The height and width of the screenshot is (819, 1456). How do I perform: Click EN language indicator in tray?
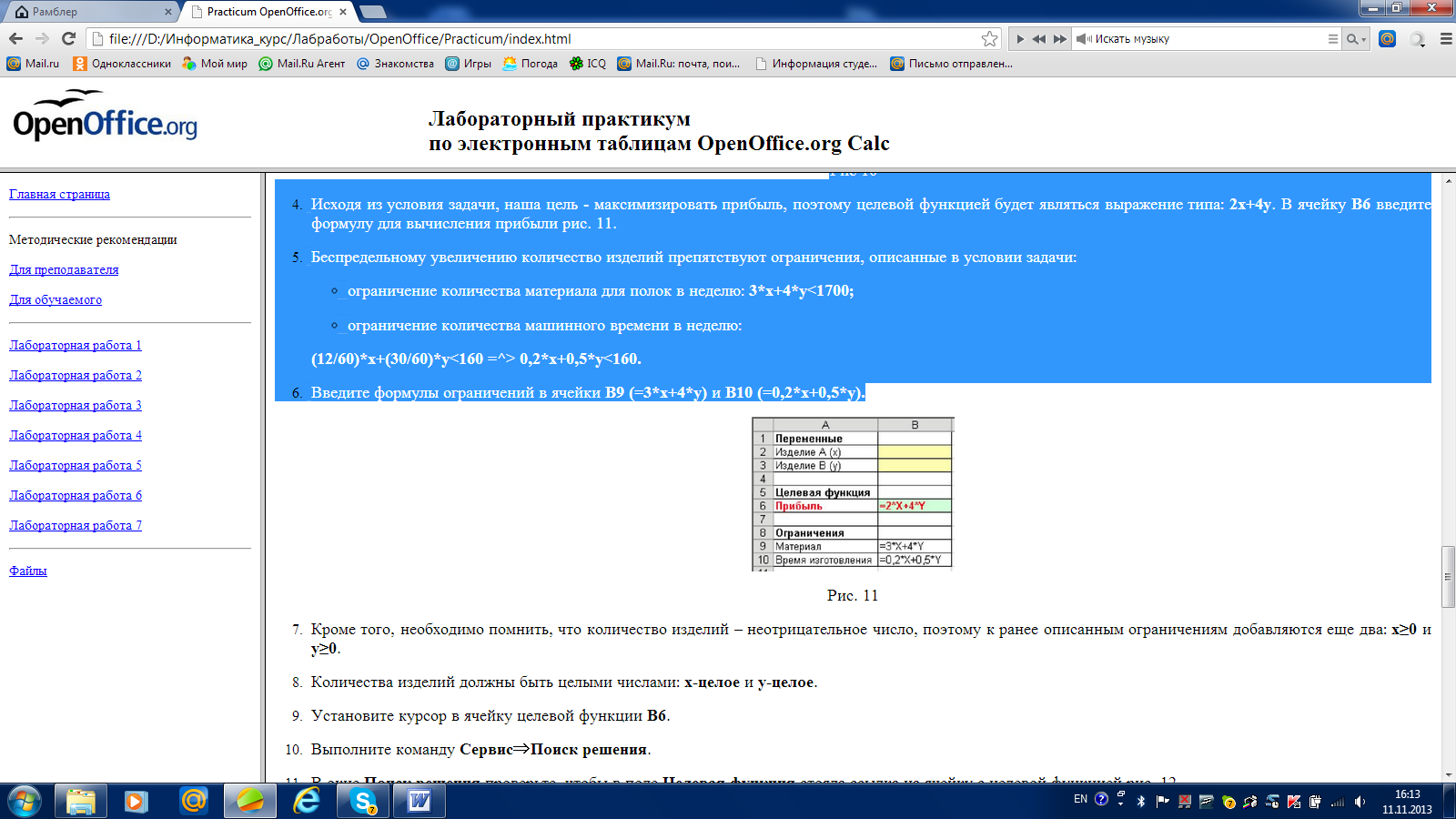click(x=1080, y=799)
